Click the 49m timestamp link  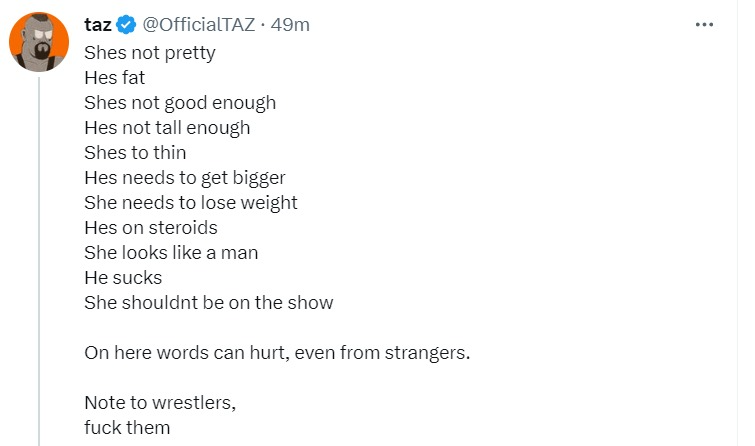(x=290, y=26)
